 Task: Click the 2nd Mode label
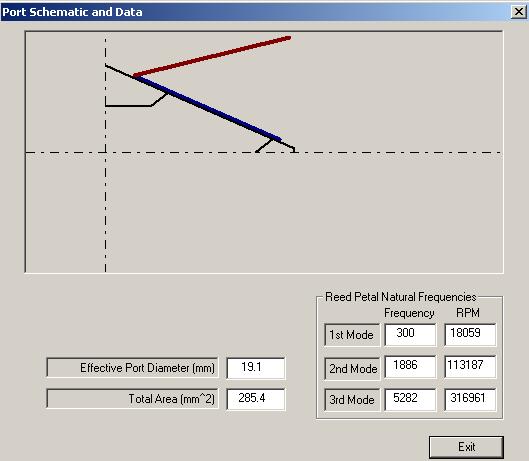(x=352, y=369)
